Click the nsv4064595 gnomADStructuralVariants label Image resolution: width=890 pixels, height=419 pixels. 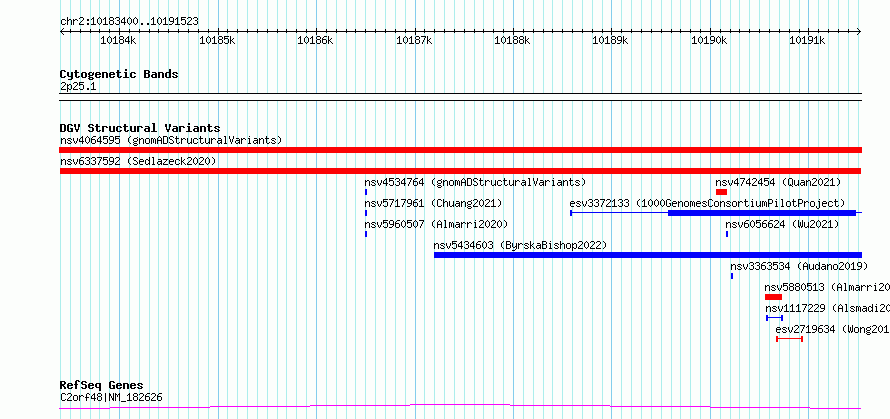171,140
